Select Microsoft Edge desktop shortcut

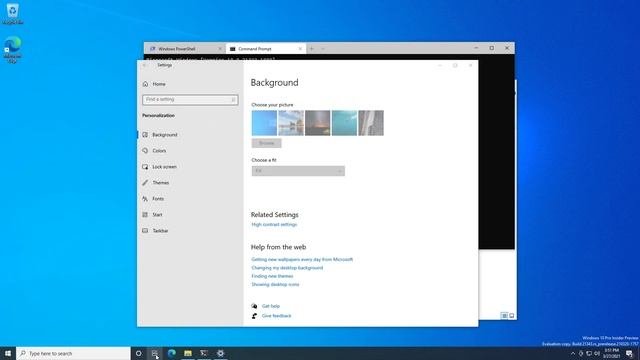click(x=13, y=50)
